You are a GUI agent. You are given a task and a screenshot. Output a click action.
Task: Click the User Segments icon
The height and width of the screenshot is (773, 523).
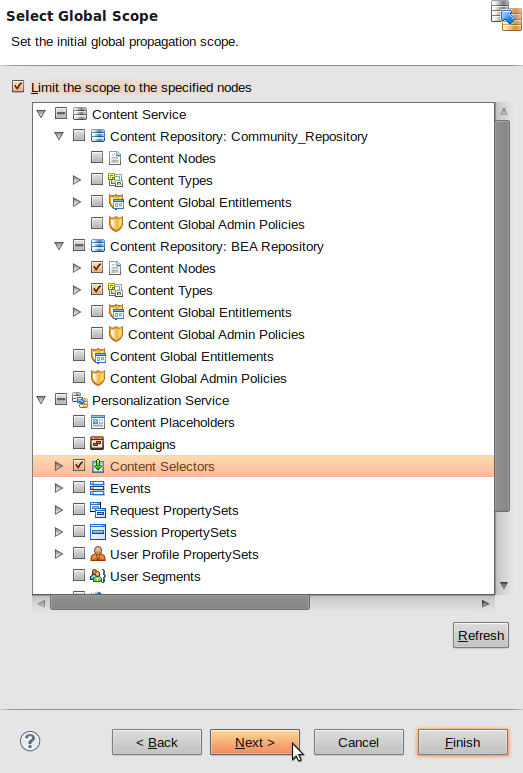click(x=98, y=576)
